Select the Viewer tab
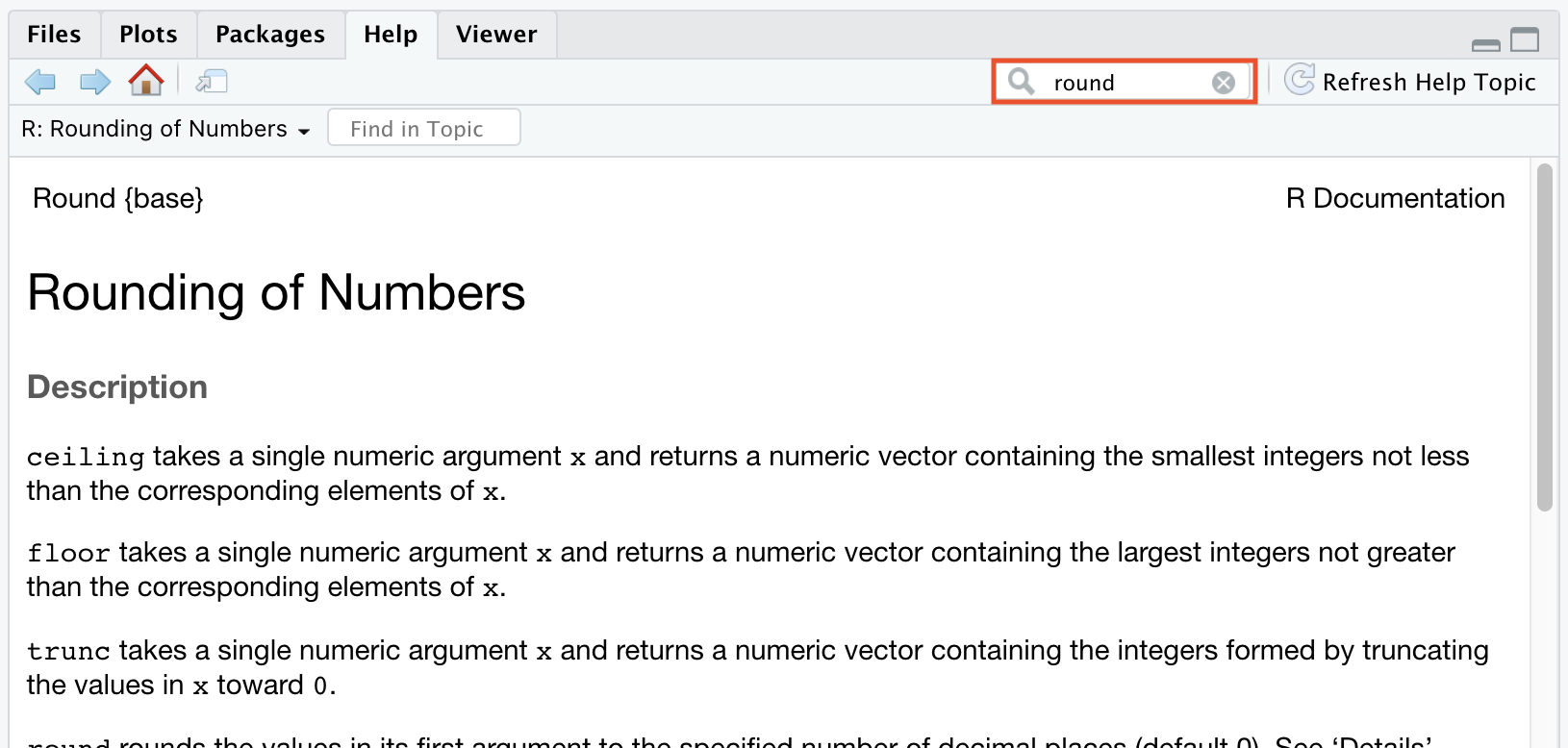1568x748 pixels. (x=496, y=35)
